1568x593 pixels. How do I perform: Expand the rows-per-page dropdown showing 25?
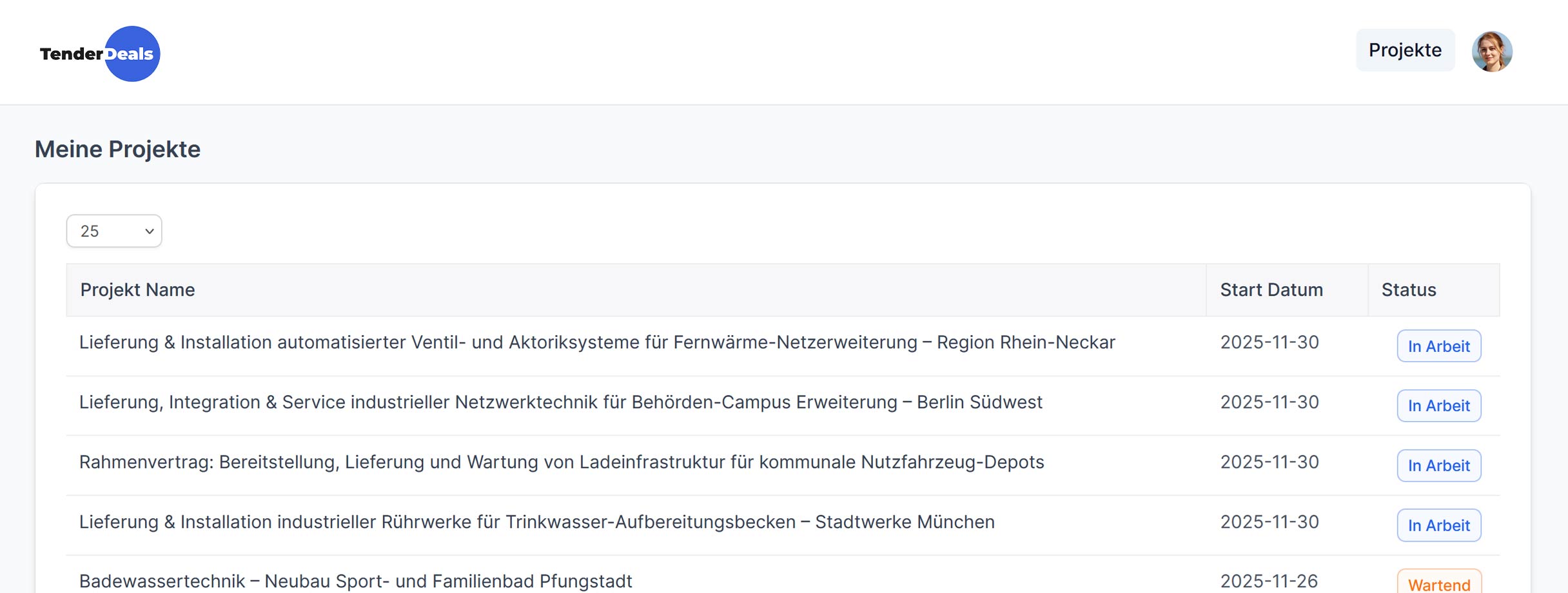click(114, 231)
